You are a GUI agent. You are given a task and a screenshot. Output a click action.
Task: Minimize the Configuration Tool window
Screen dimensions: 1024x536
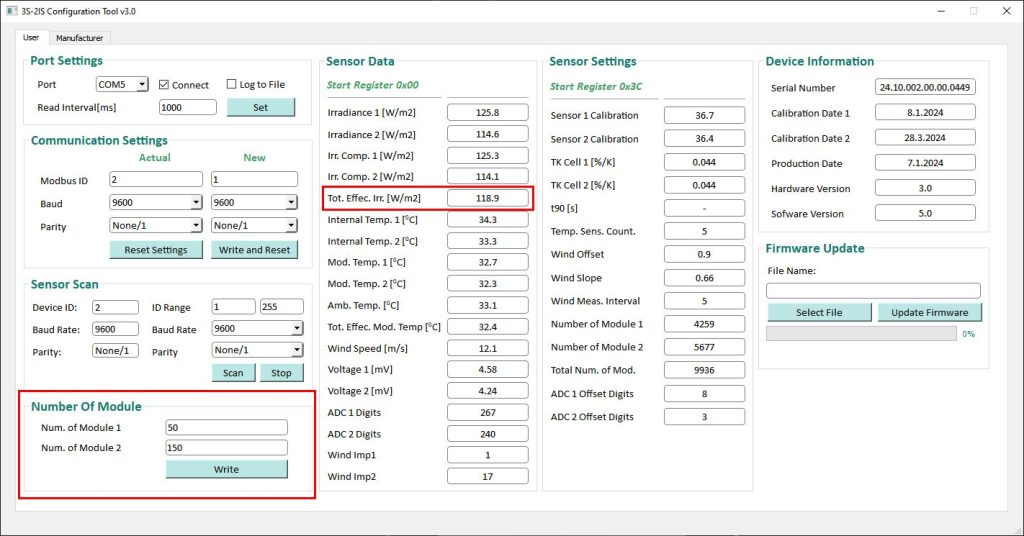coord(942,11)
